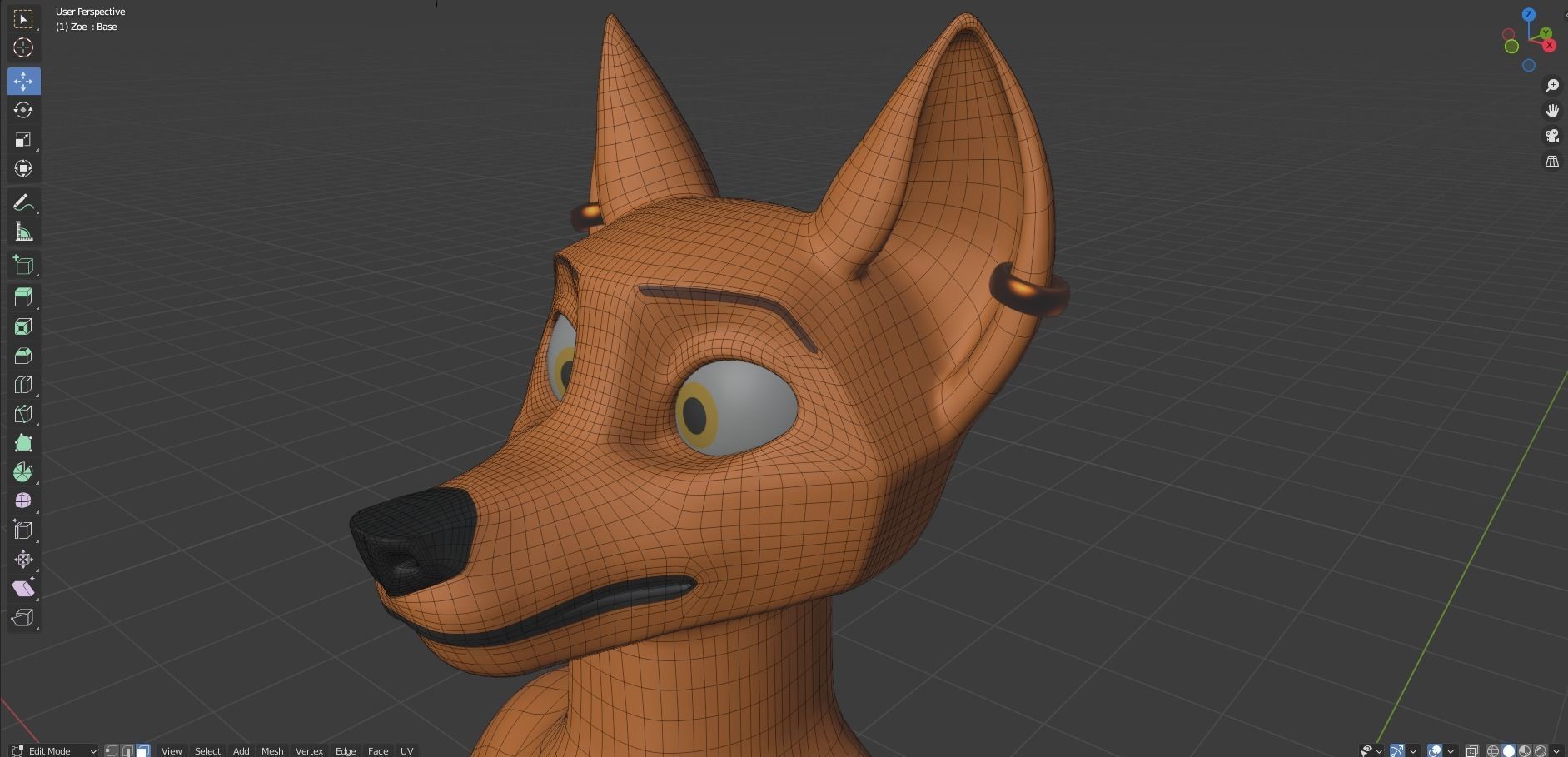Select the Select Box tool
1568x757 pixels.
[23, 18]
